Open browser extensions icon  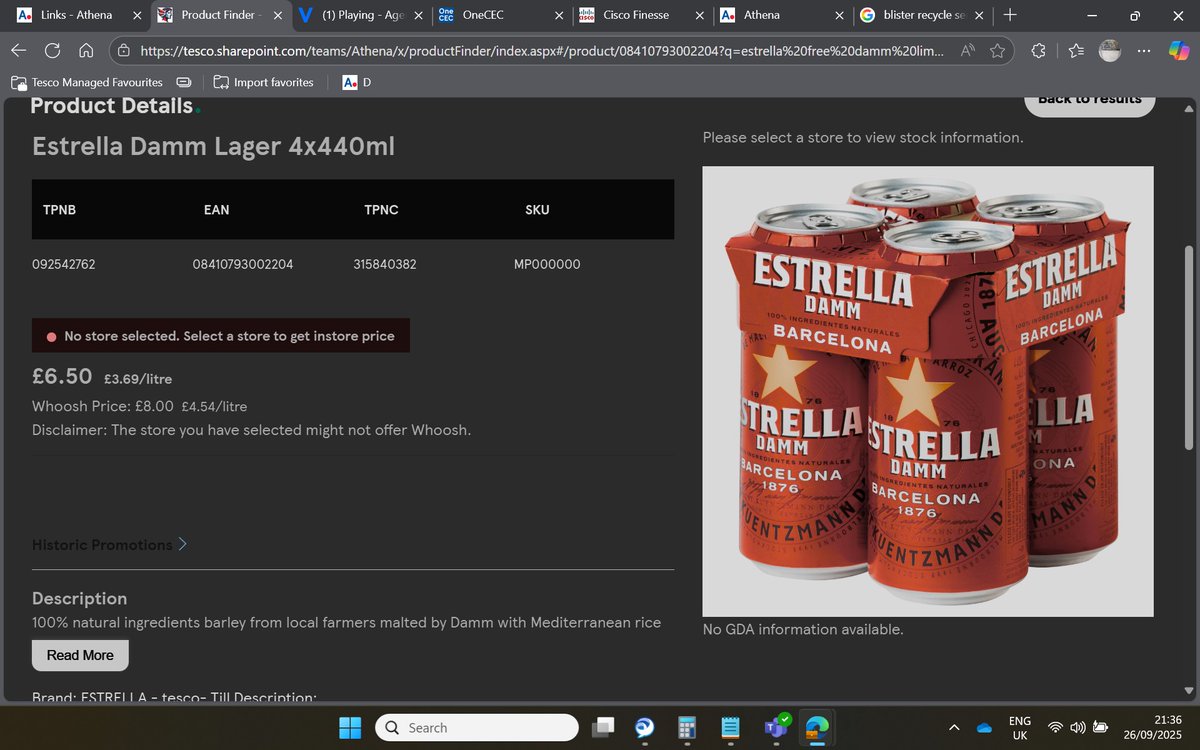(x=1038, y=51)
